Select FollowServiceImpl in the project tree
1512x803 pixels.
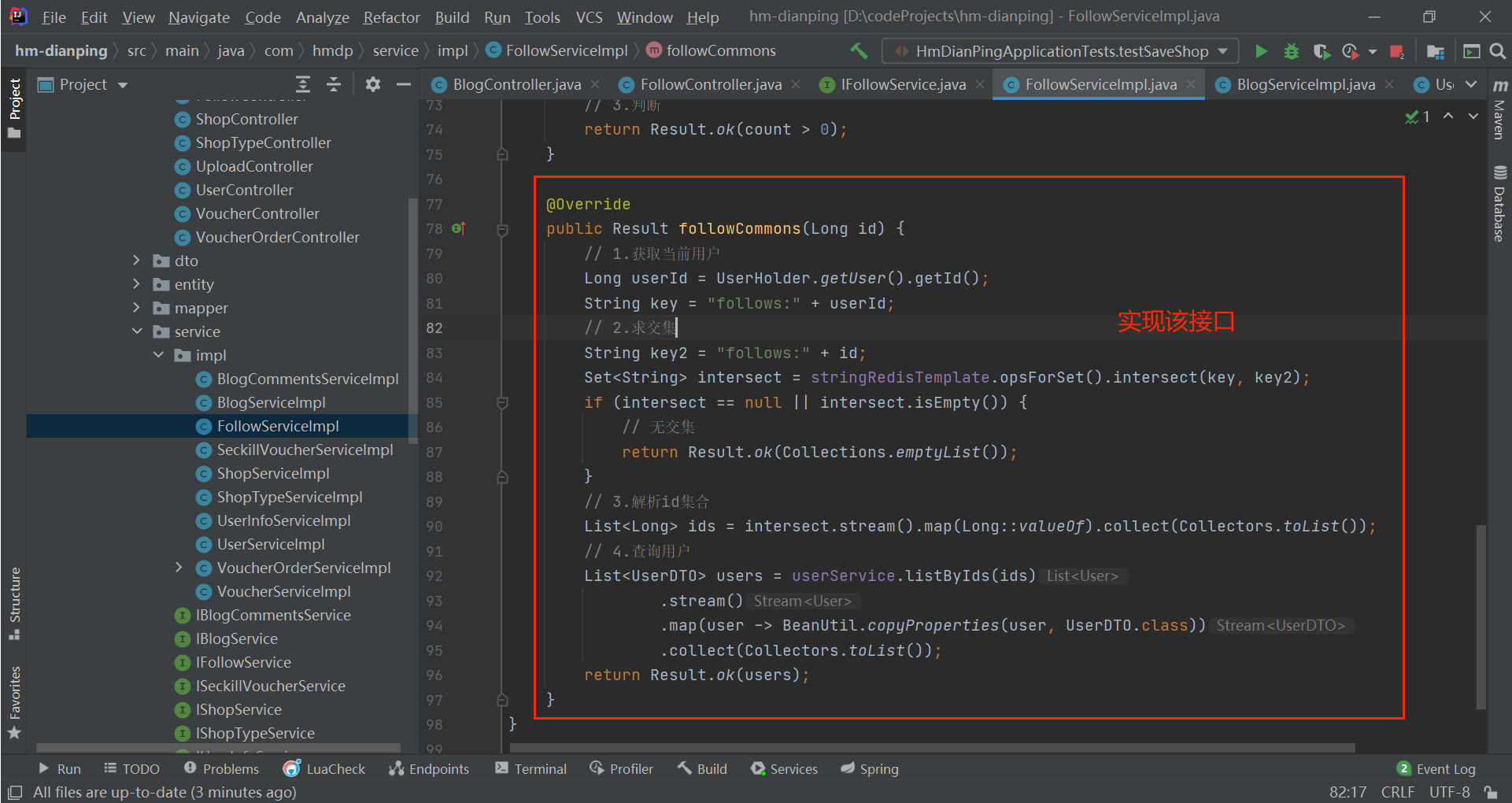[278, 426]
